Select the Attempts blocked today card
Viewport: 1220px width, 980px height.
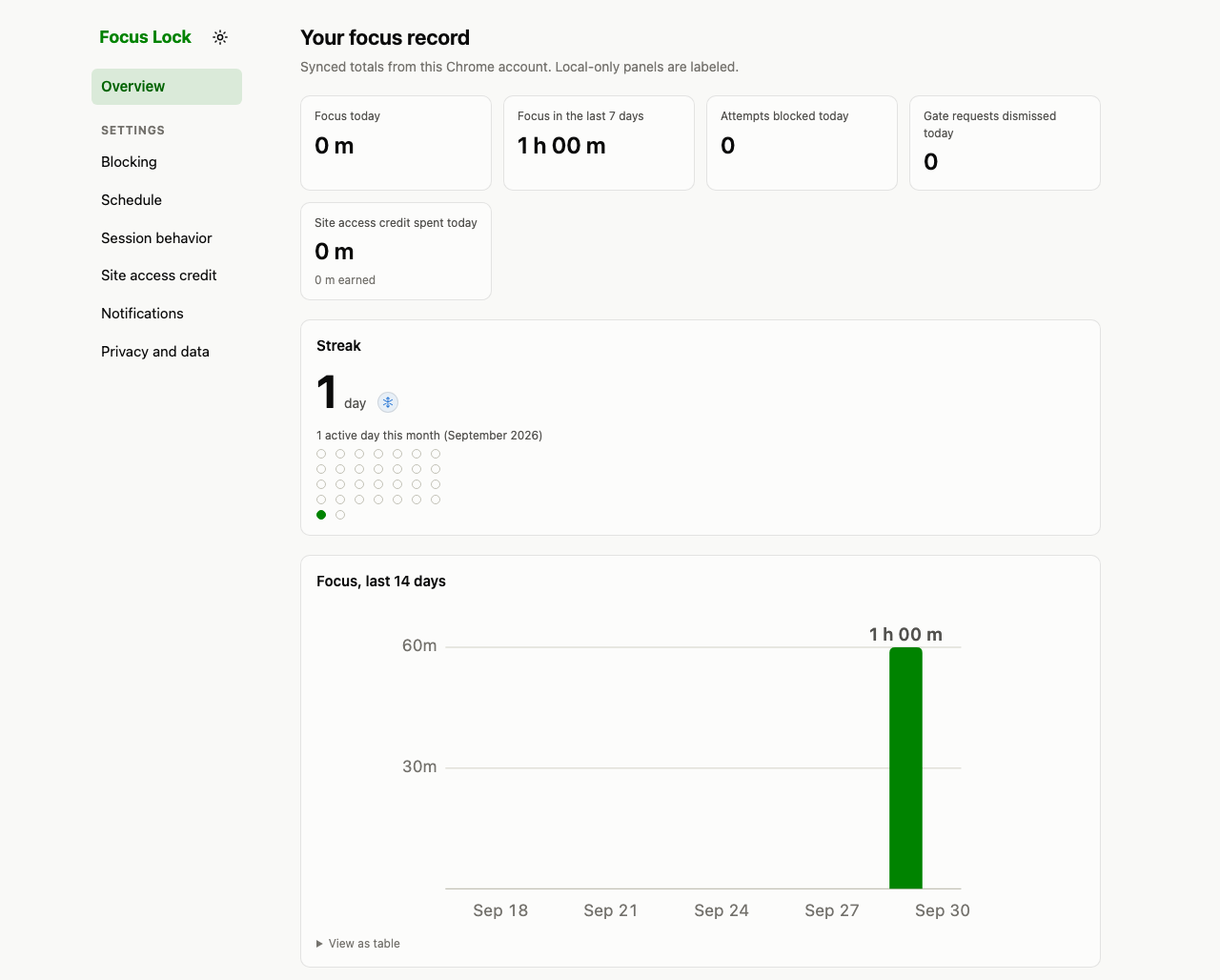point(802,143)
